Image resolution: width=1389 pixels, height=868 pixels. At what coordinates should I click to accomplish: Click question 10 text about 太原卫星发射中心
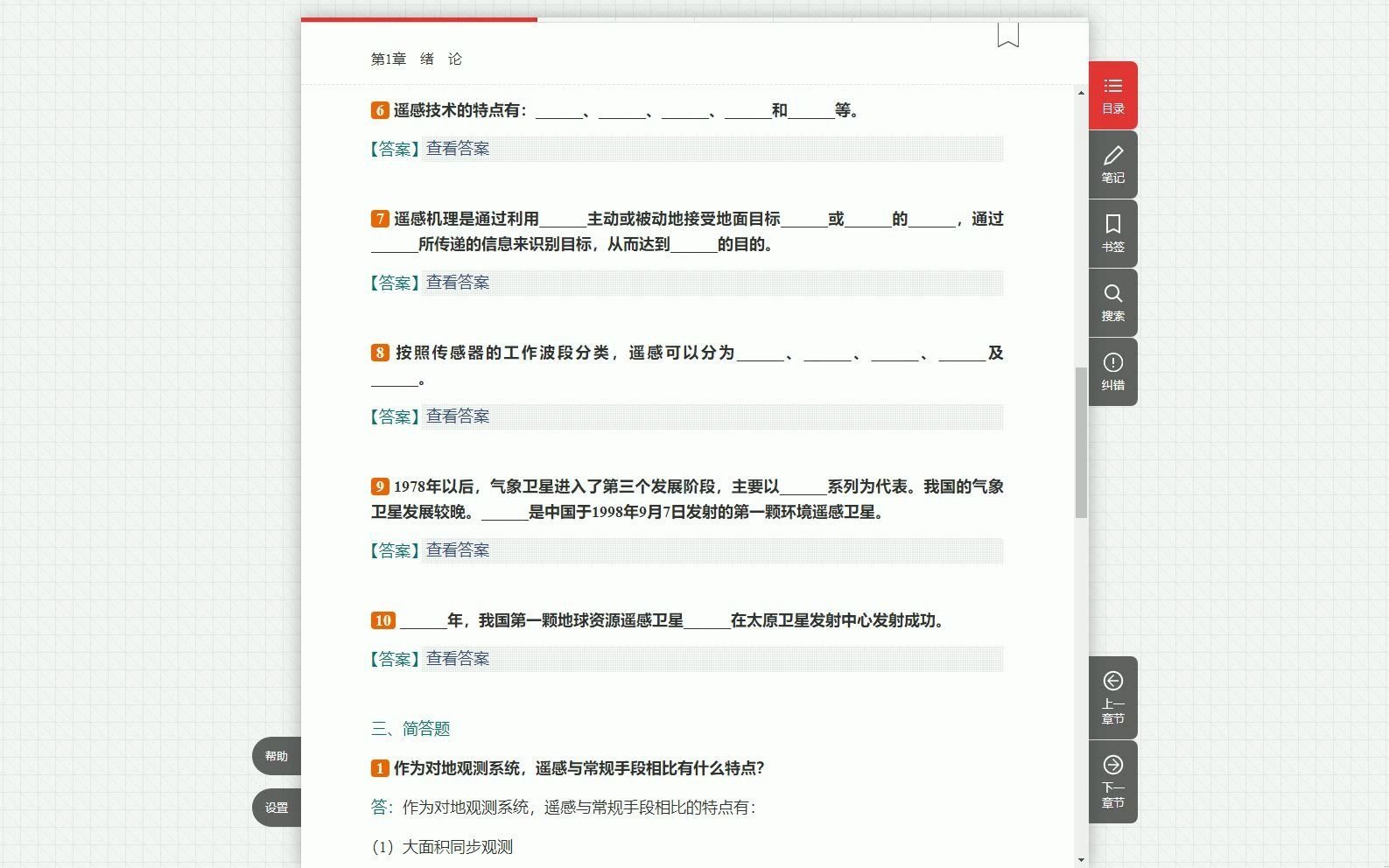pyautogui.click(x=672, y=620)
